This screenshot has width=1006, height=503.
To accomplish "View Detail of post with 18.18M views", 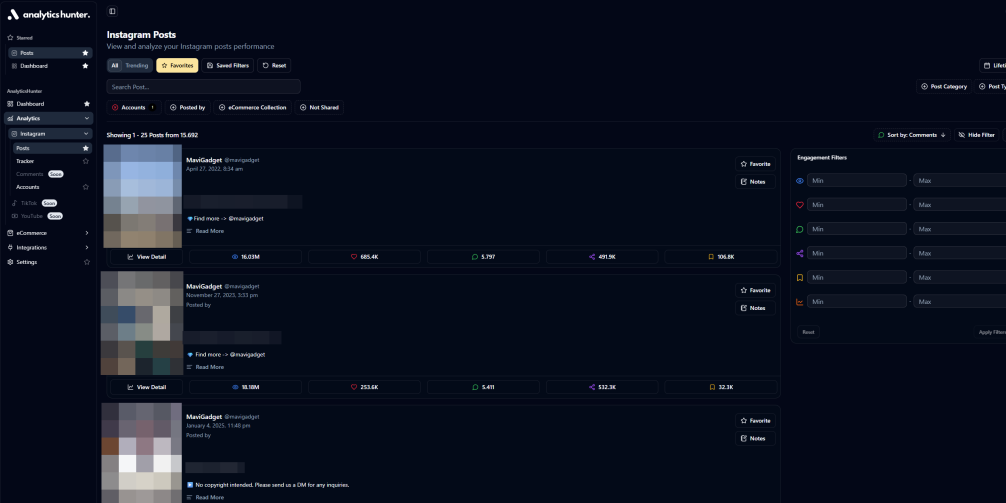I will (146, 388).
